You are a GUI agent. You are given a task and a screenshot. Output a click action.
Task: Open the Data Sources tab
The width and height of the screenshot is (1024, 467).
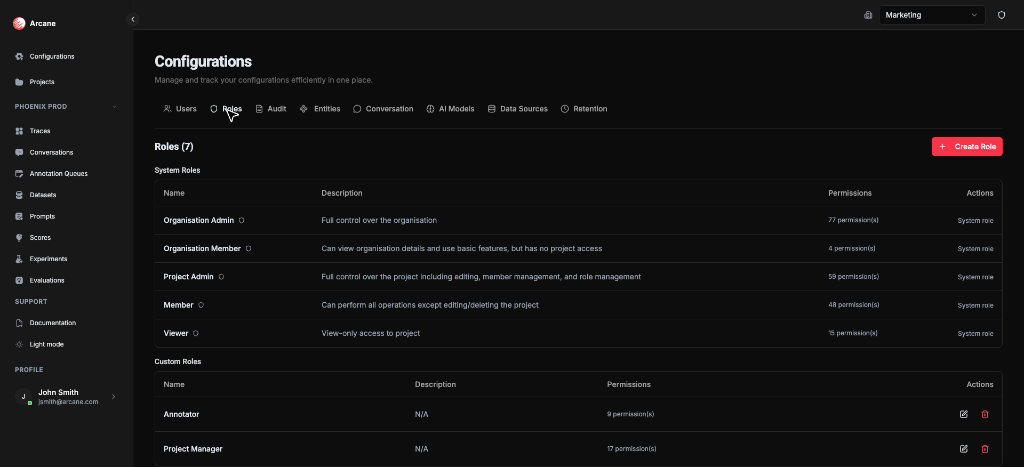(517, 109)
